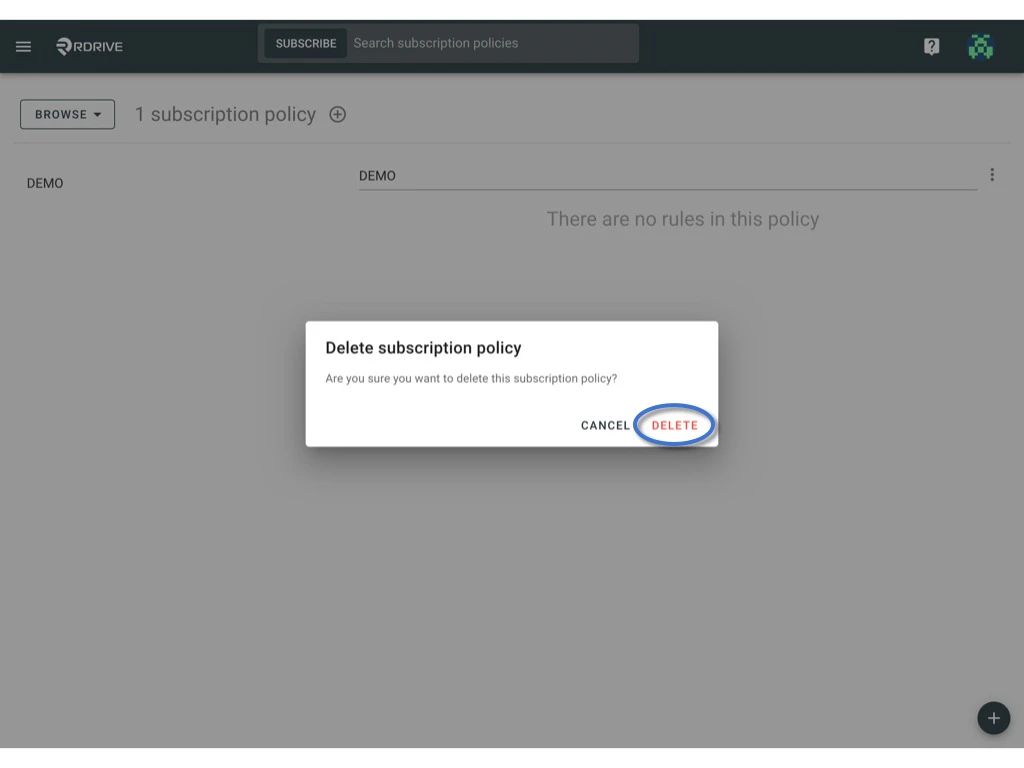This screenshot has height=768, width=1024.
Task: Open help using the question mark icon
Action: pos(931,46)
